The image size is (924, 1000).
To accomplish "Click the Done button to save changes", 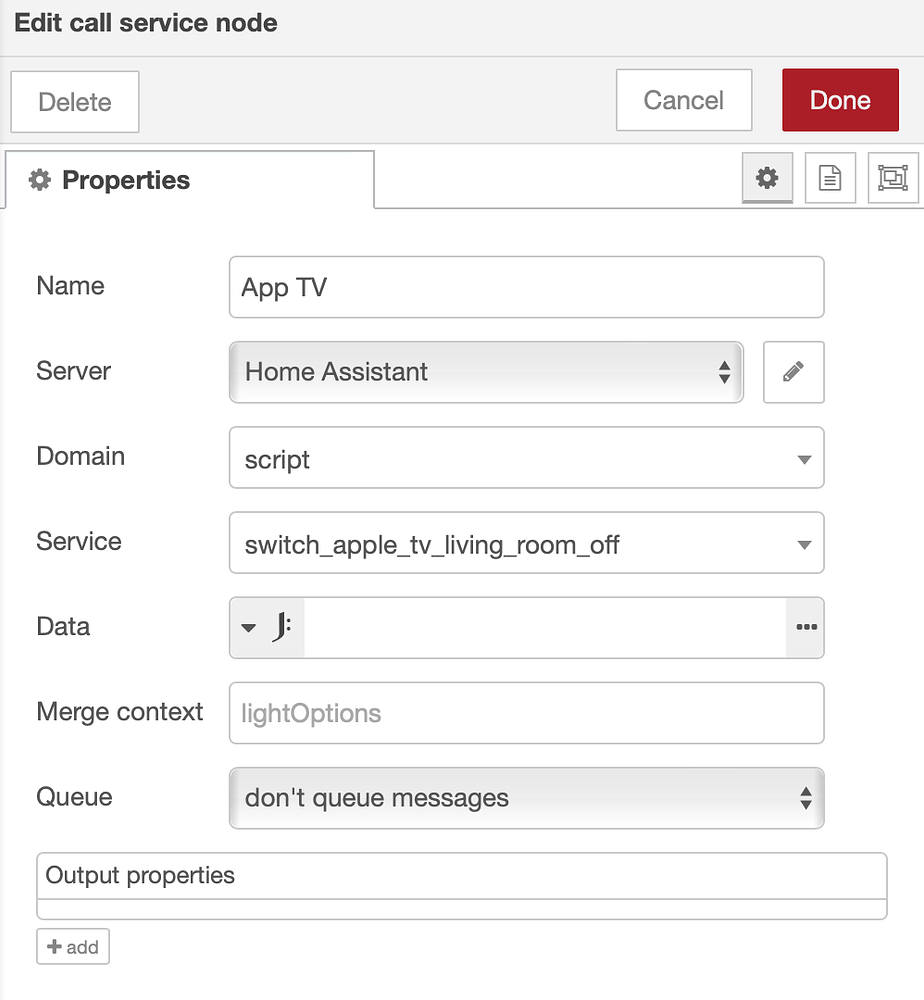I will (840, 100).
